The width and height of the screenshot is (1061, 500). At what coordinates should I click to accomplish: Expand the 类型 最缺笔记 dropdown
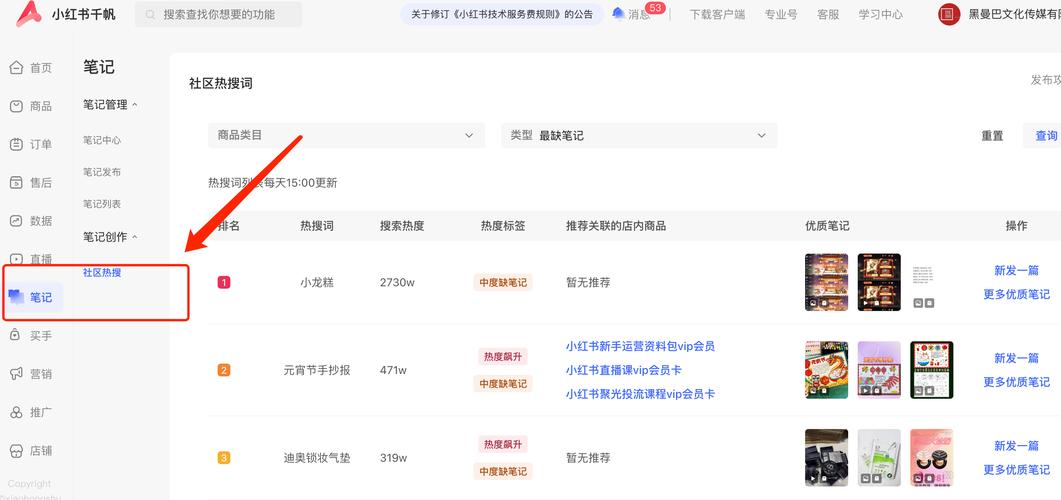[638, 135]
